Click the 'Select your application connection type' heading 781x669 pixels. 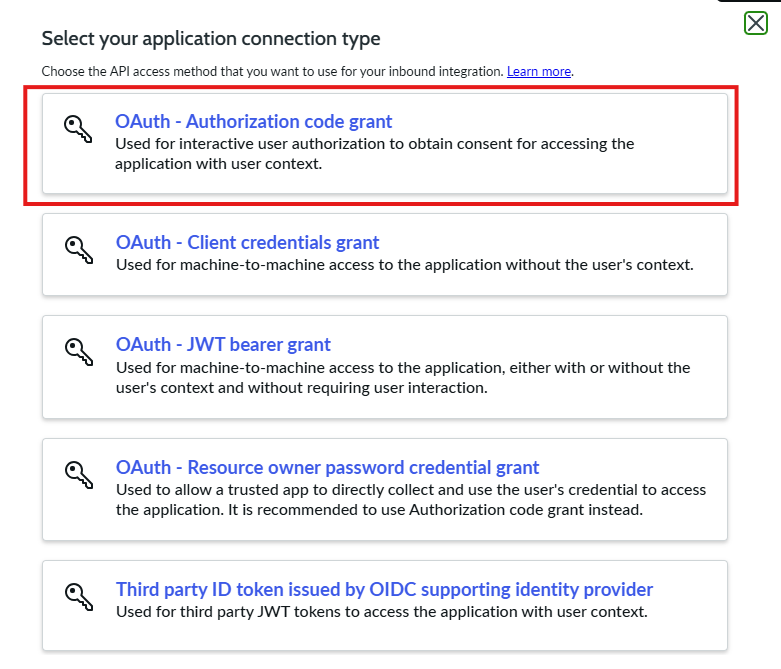point(211,39)
